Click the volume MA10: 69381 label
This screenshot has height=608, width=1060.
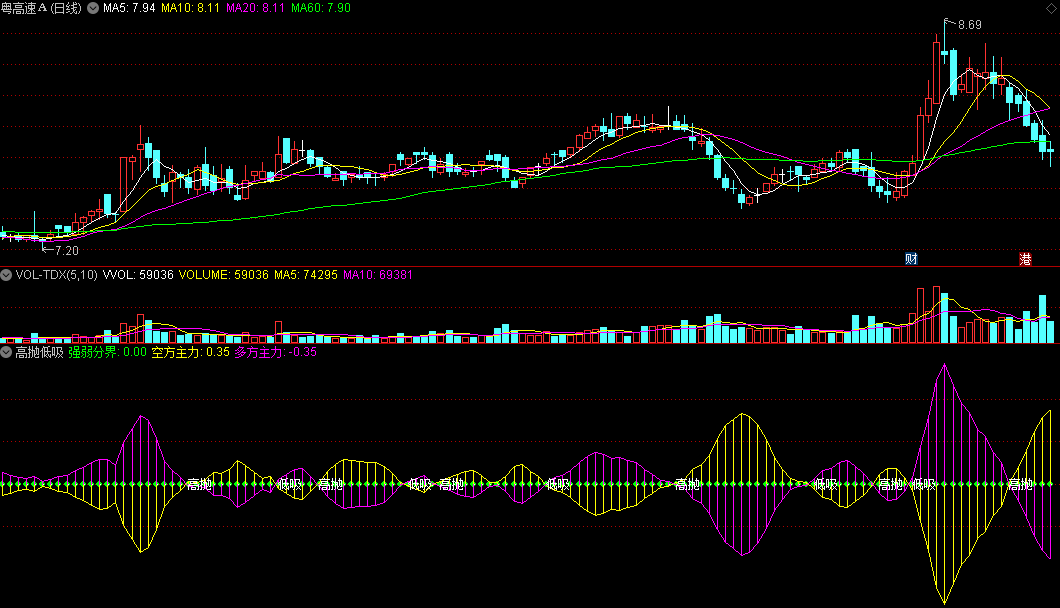click(x=378, y=275)
